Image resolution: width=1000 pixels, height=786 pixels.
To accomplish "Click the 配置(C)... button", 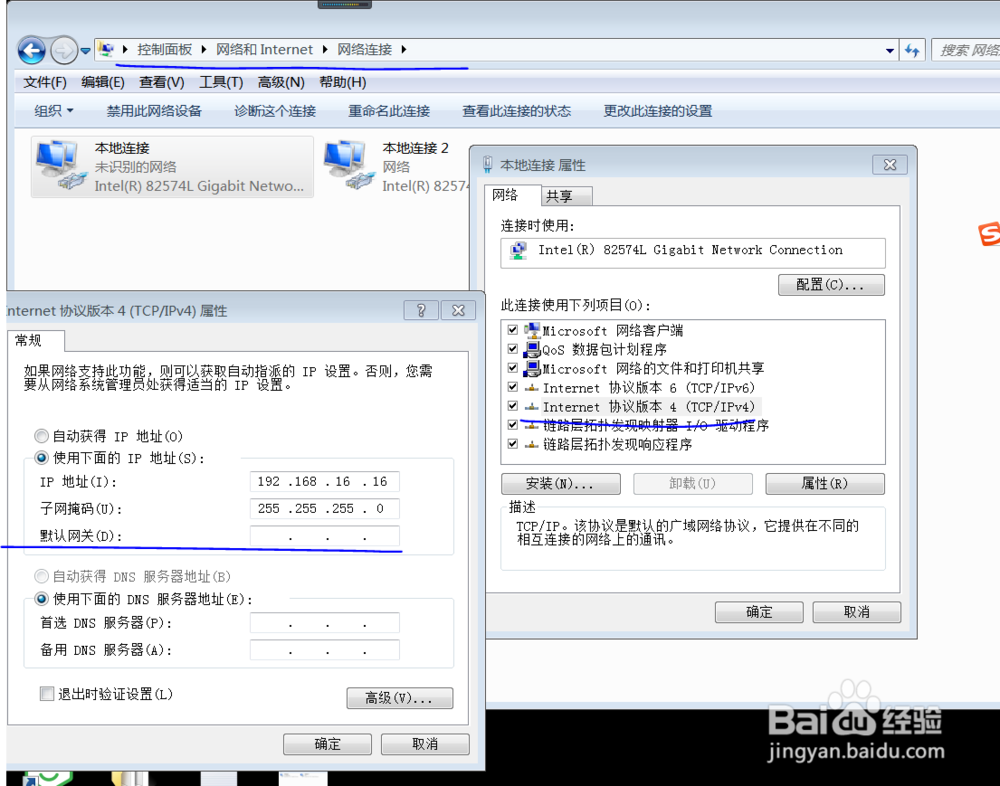I will (831, 284).
